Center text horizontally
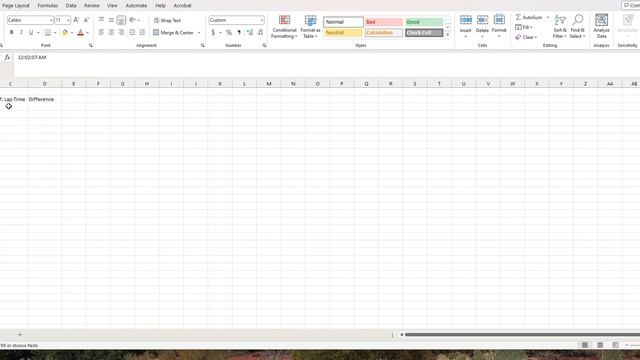 111,32
